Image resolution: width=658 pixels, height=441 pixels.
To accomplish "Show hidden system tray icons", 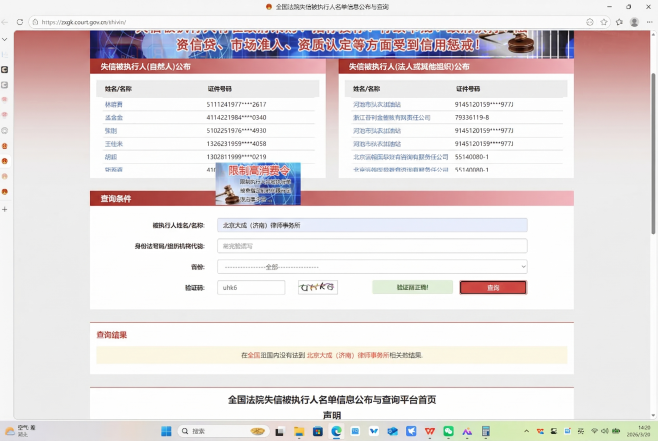I will point(526,431).
